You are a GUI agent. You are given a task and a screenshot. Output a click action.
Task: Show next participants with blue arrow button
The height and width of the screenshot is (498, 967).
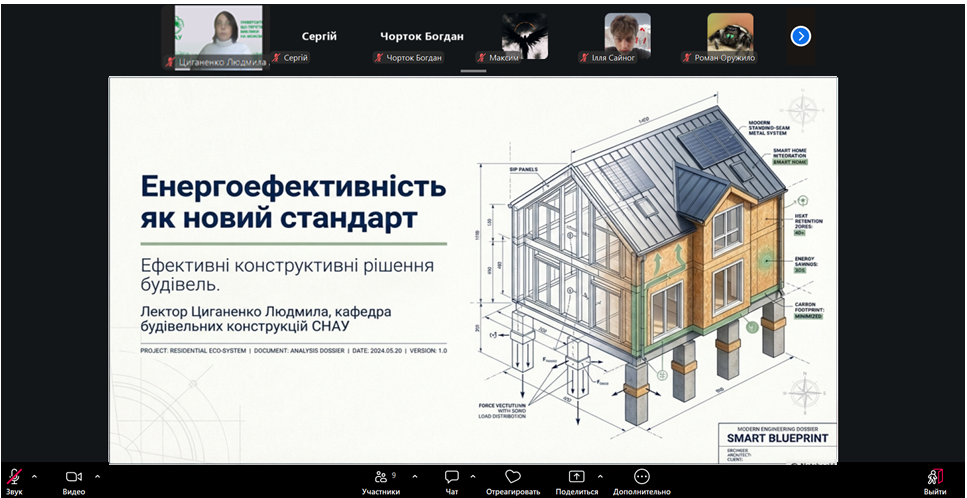tap(800, 36)
